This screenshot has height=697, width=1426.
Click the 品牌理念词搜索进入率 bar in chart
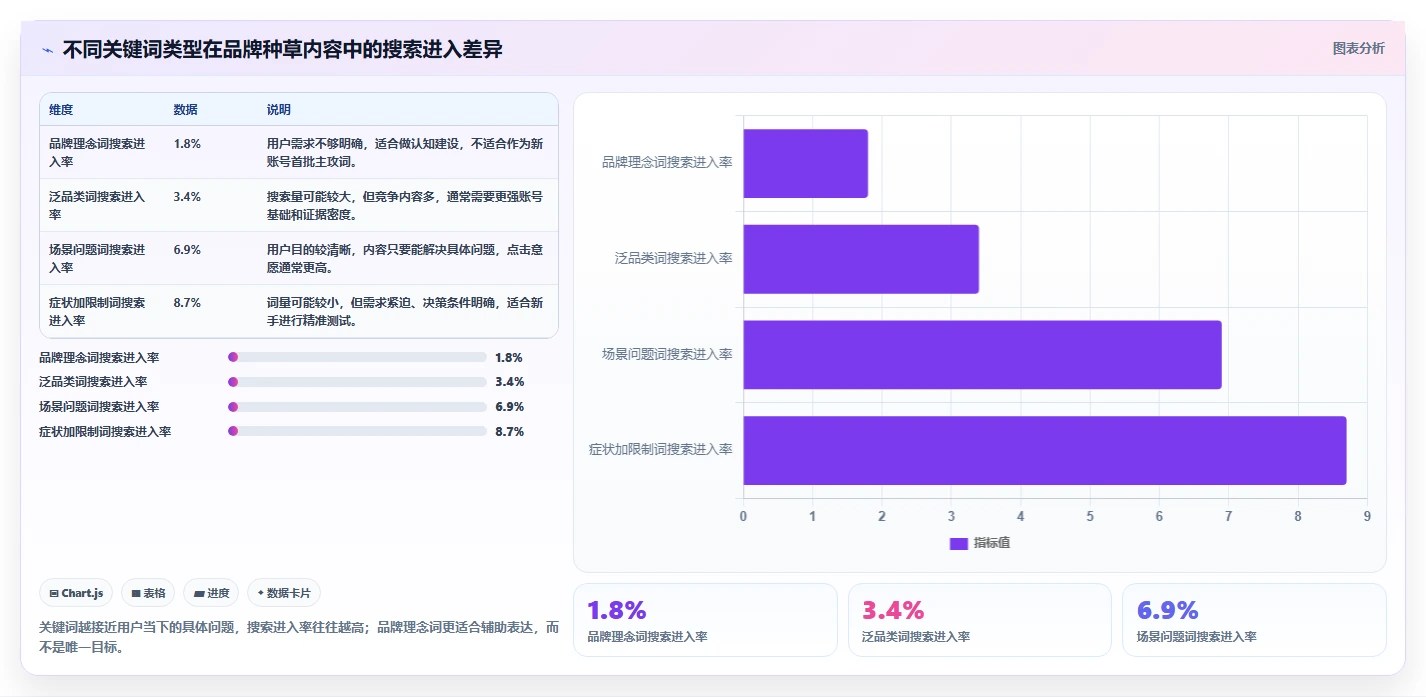click(805, 163)
